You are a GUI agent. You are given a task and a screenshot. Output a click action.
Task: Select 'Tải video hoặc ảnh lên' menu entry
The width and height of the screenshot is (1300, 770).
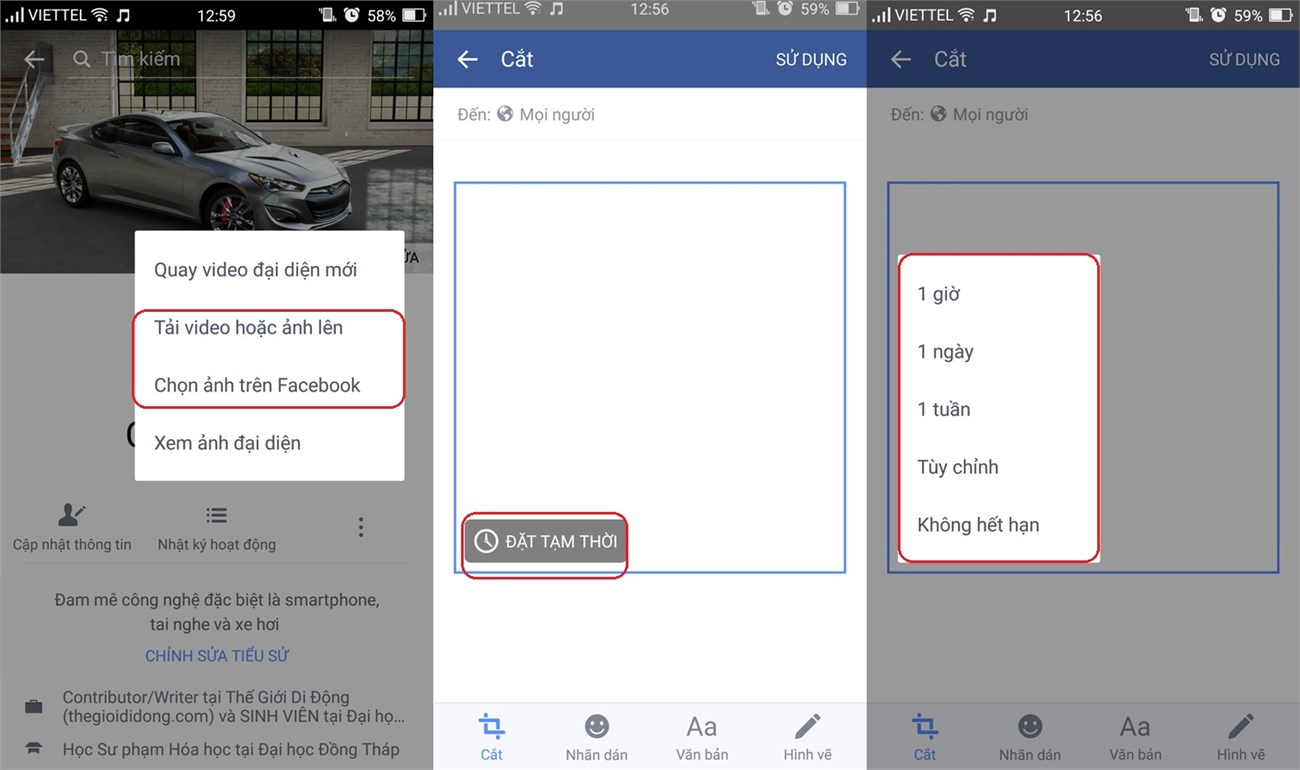(x=248, y=327)
